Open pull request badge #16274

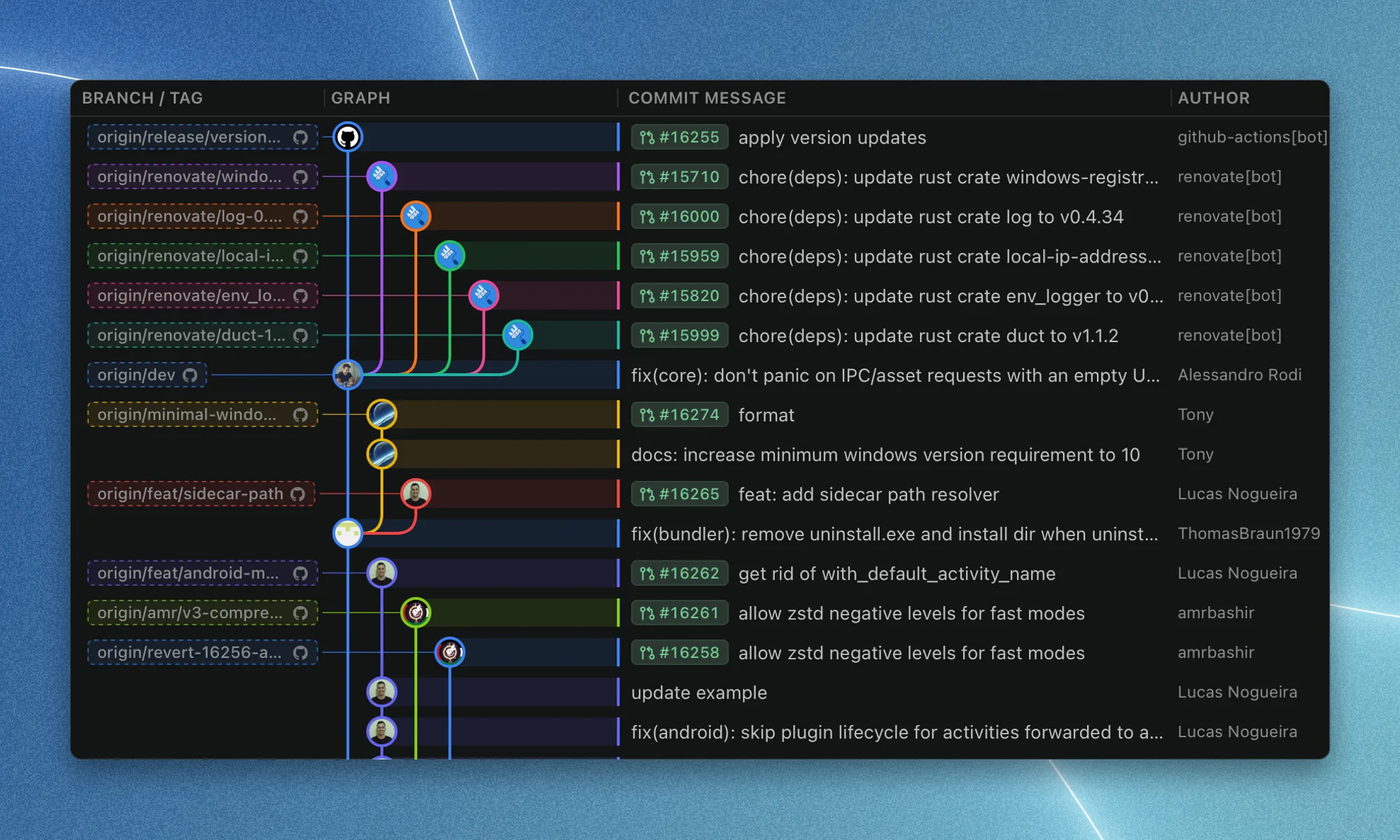pyautogui.click(x=679, y=414)
